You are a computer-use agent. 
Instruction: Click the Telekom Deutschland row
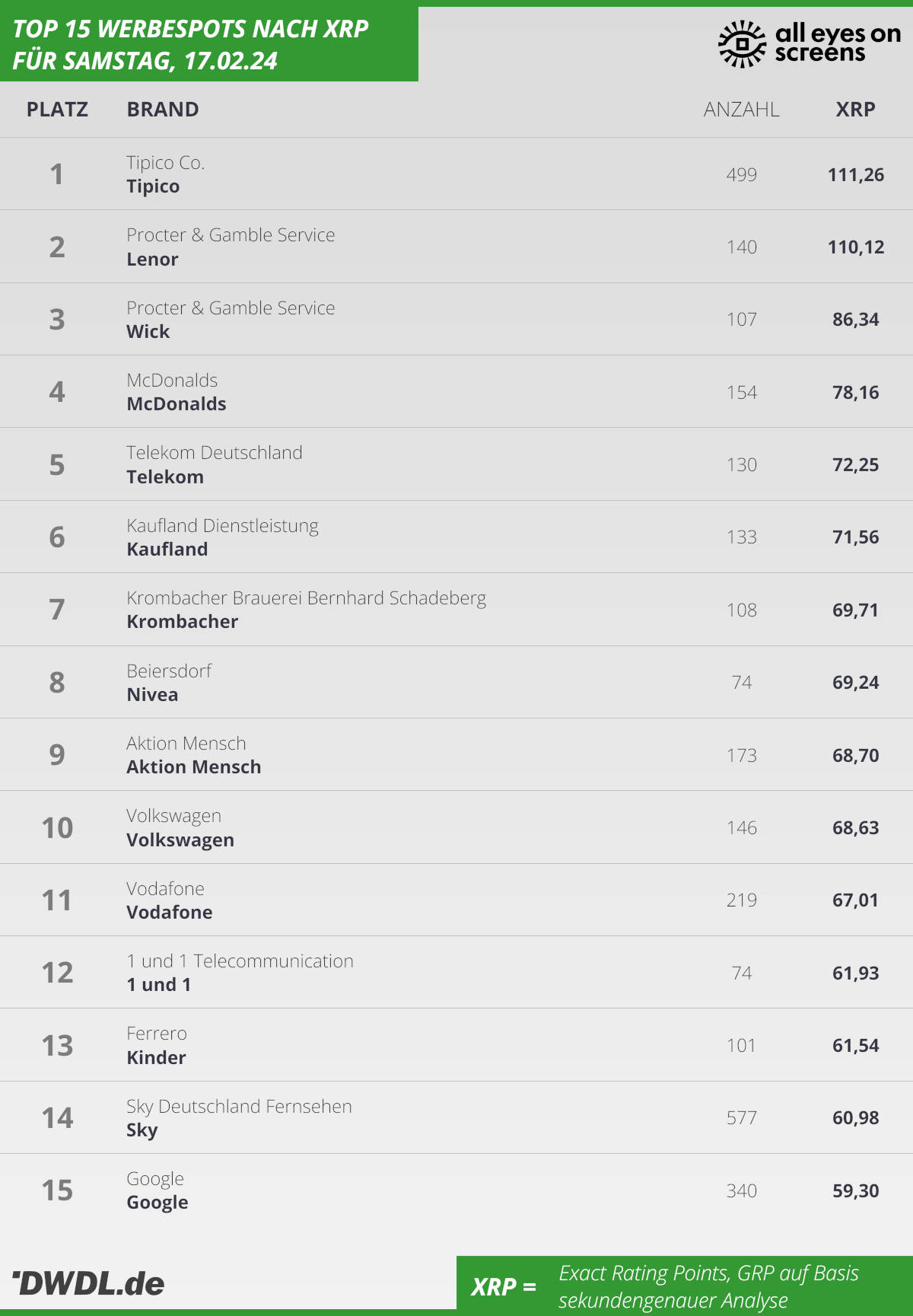coord(456,464)
